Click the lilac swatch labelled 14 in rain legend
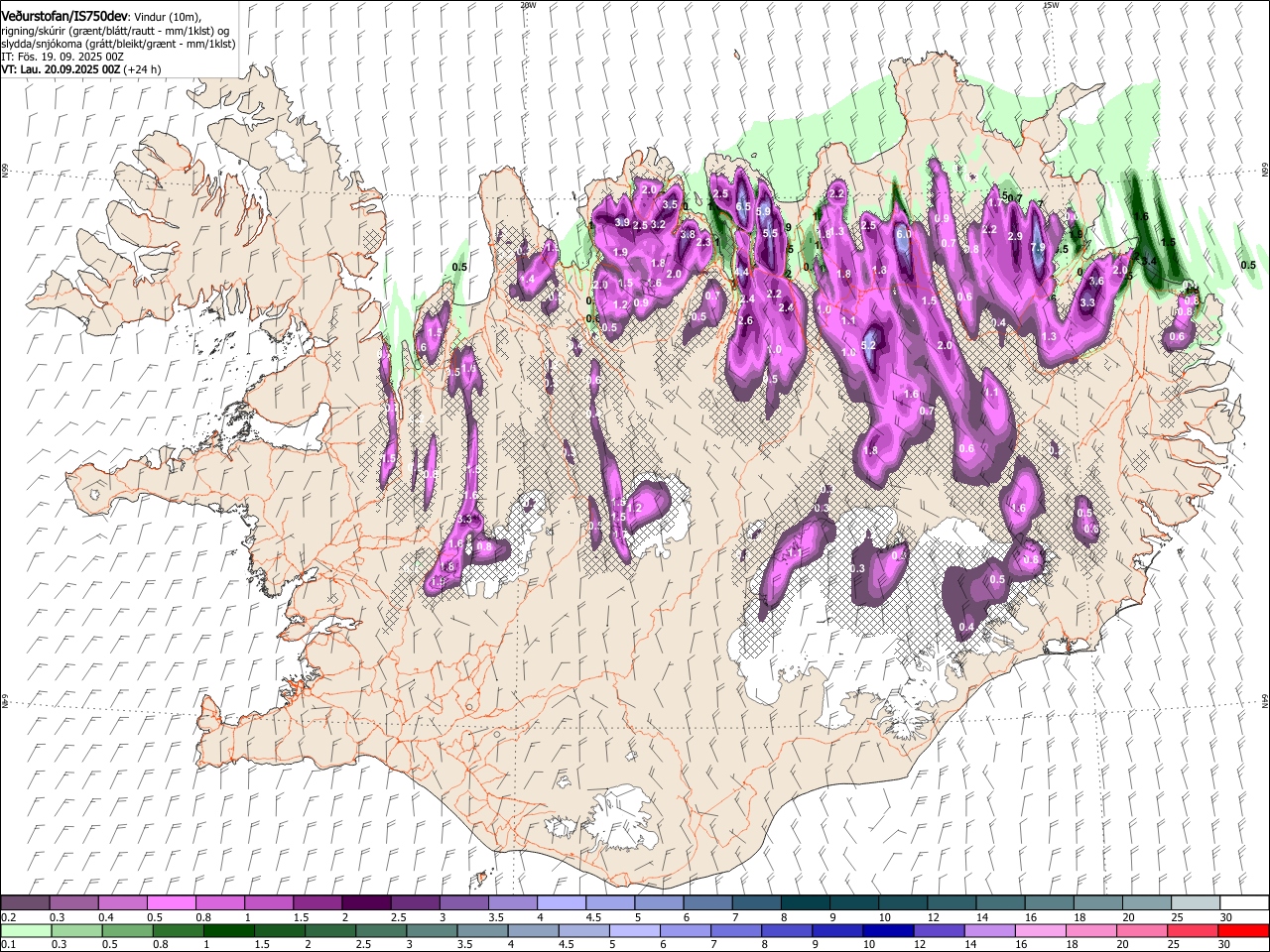 (990, 930)
